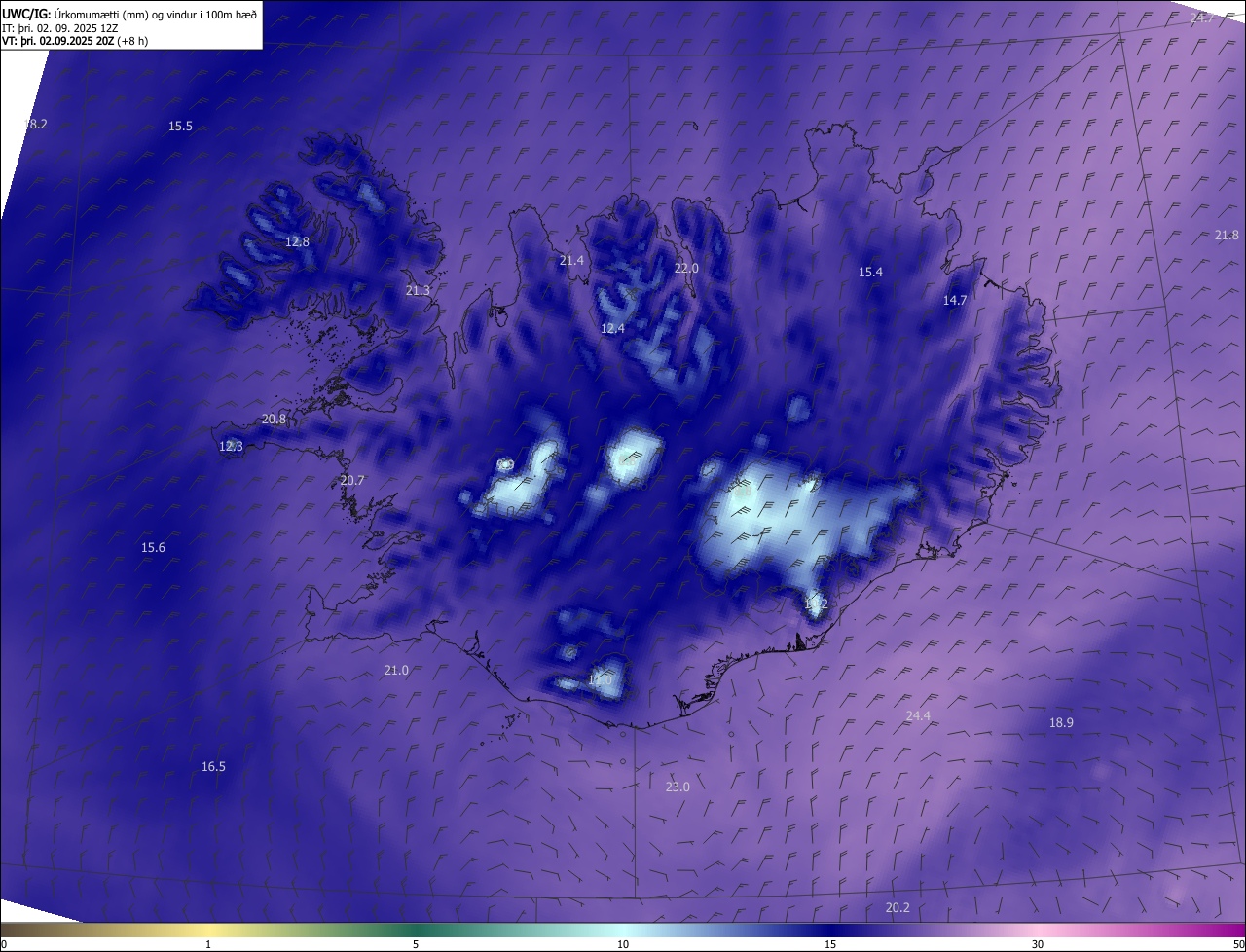Click the 20.2 value label
Screen dimensions: 1246x952
coord(898,908)
